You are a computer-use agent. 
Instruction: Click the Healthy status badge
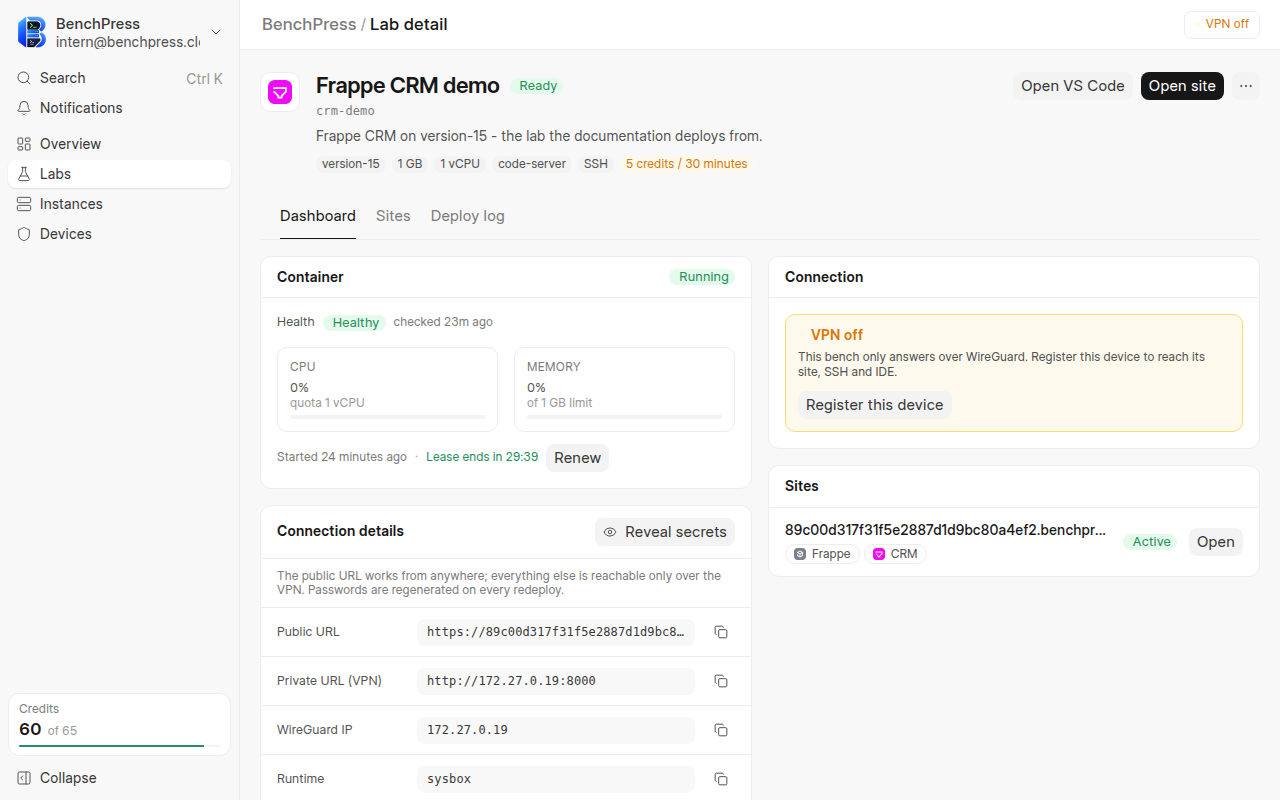point(355,323)
